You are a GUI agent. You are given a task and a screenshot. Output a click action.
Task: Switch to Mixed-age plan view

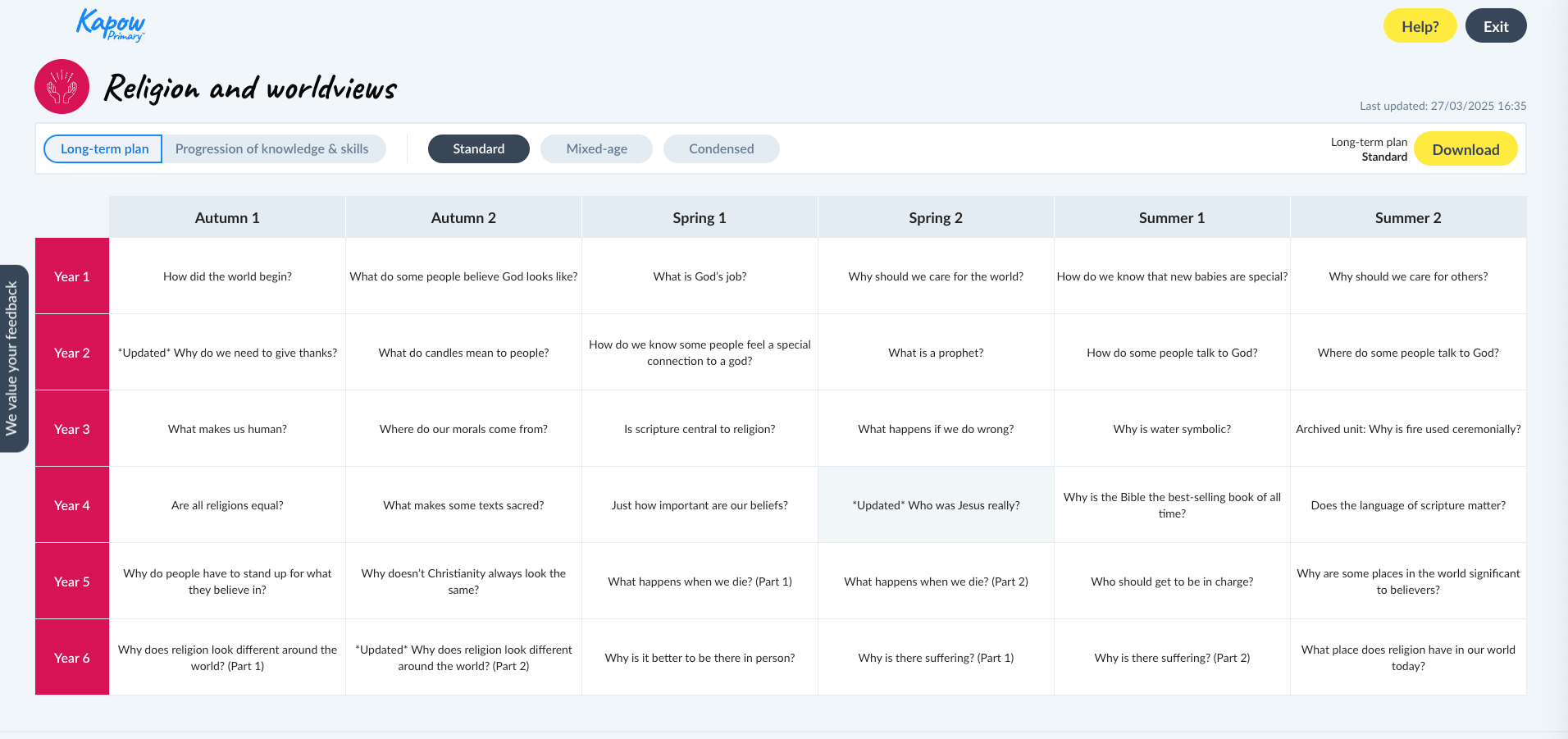[x=596, y=149]
